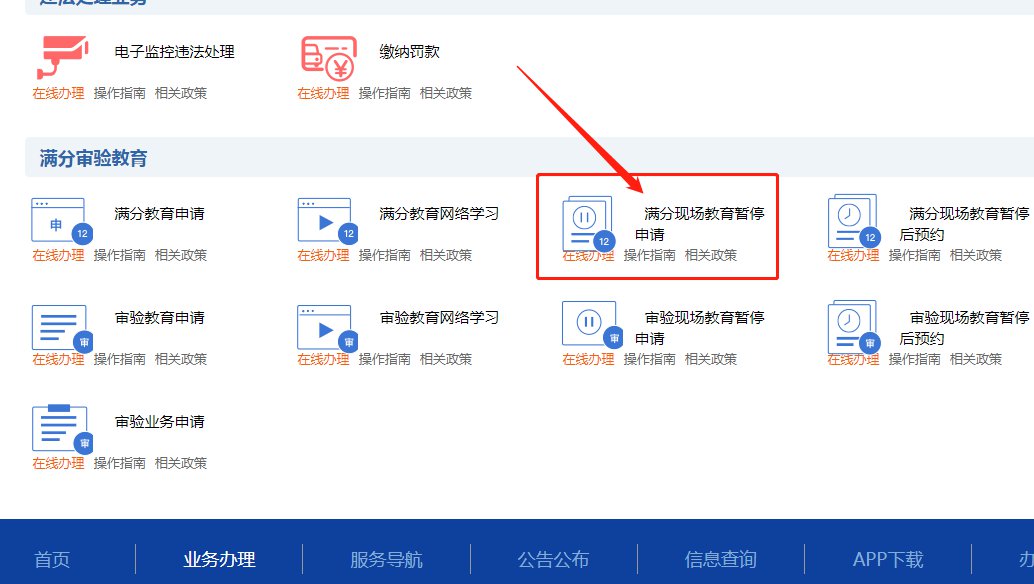Click the 满分现场教育暂停申请 pause icon
Viewport: 1034px width, 584px height.
[x=587, y=222]
